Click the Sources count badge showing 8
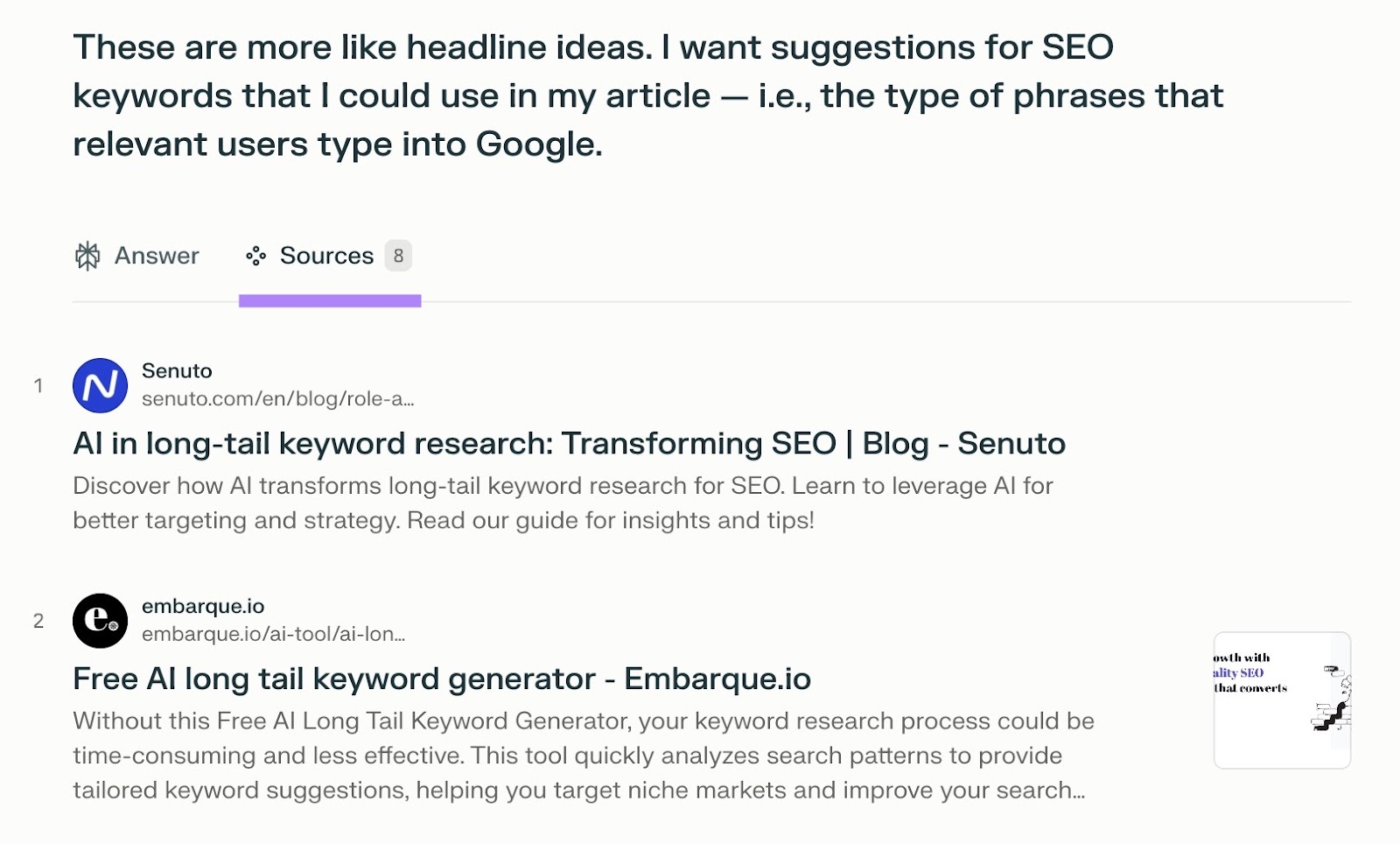The image size is (1400, 844). (x=398, y=256)
